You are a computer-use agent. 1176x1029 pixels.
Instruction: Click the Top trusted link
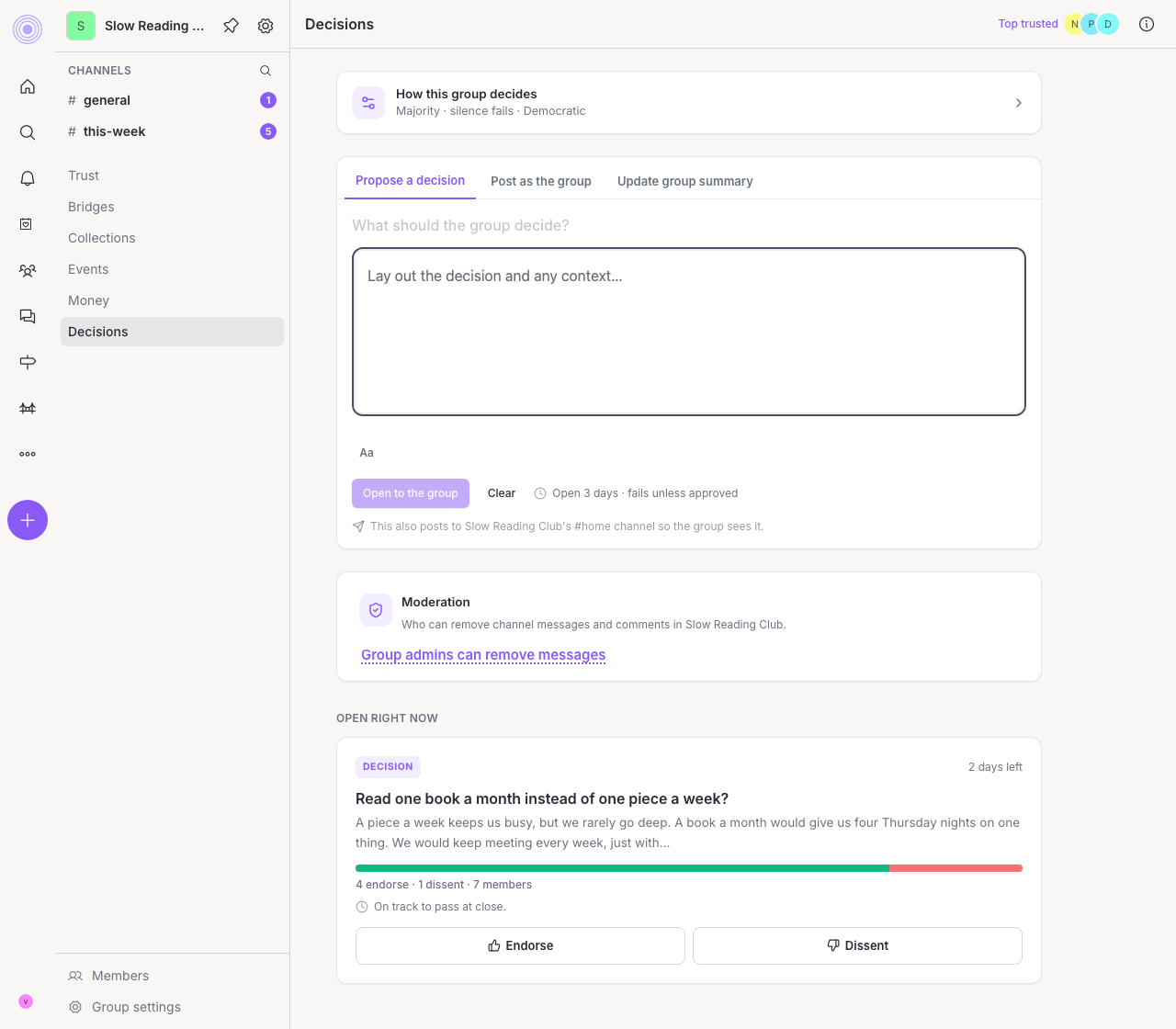pyautogui.click(x=1028, y=24)
